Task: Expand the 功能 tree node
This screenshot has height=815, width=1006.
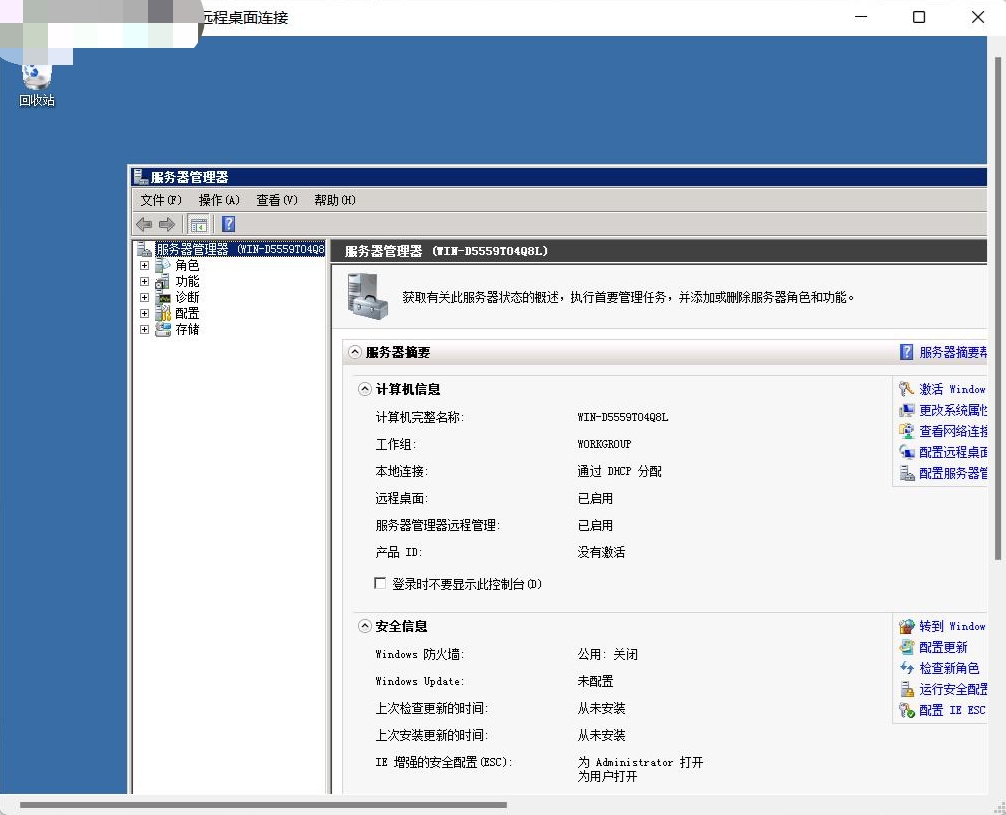Action: point(144,281)
